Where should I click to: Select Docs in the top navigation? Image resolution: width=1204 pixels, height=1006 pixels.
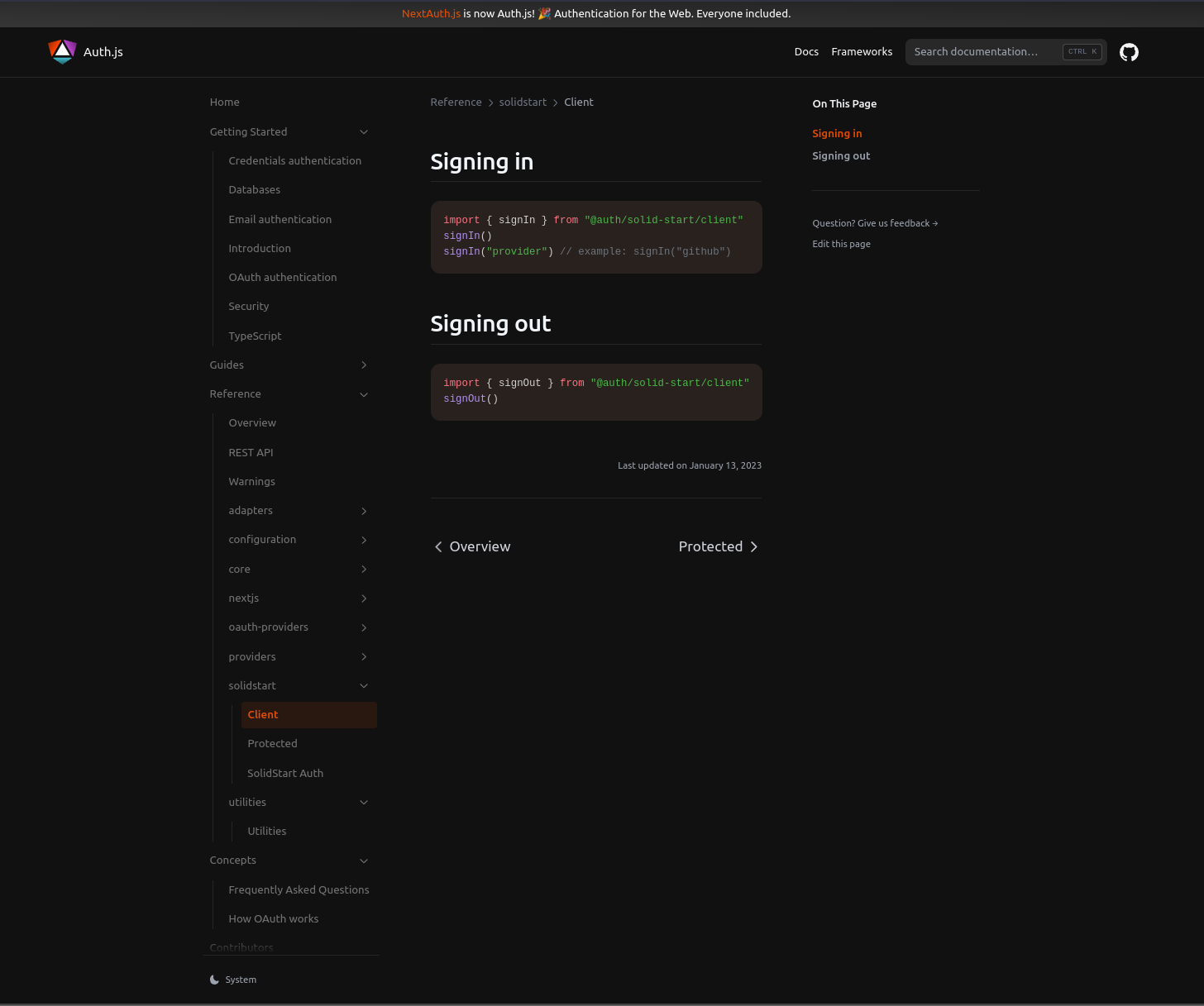coord(806,51)
